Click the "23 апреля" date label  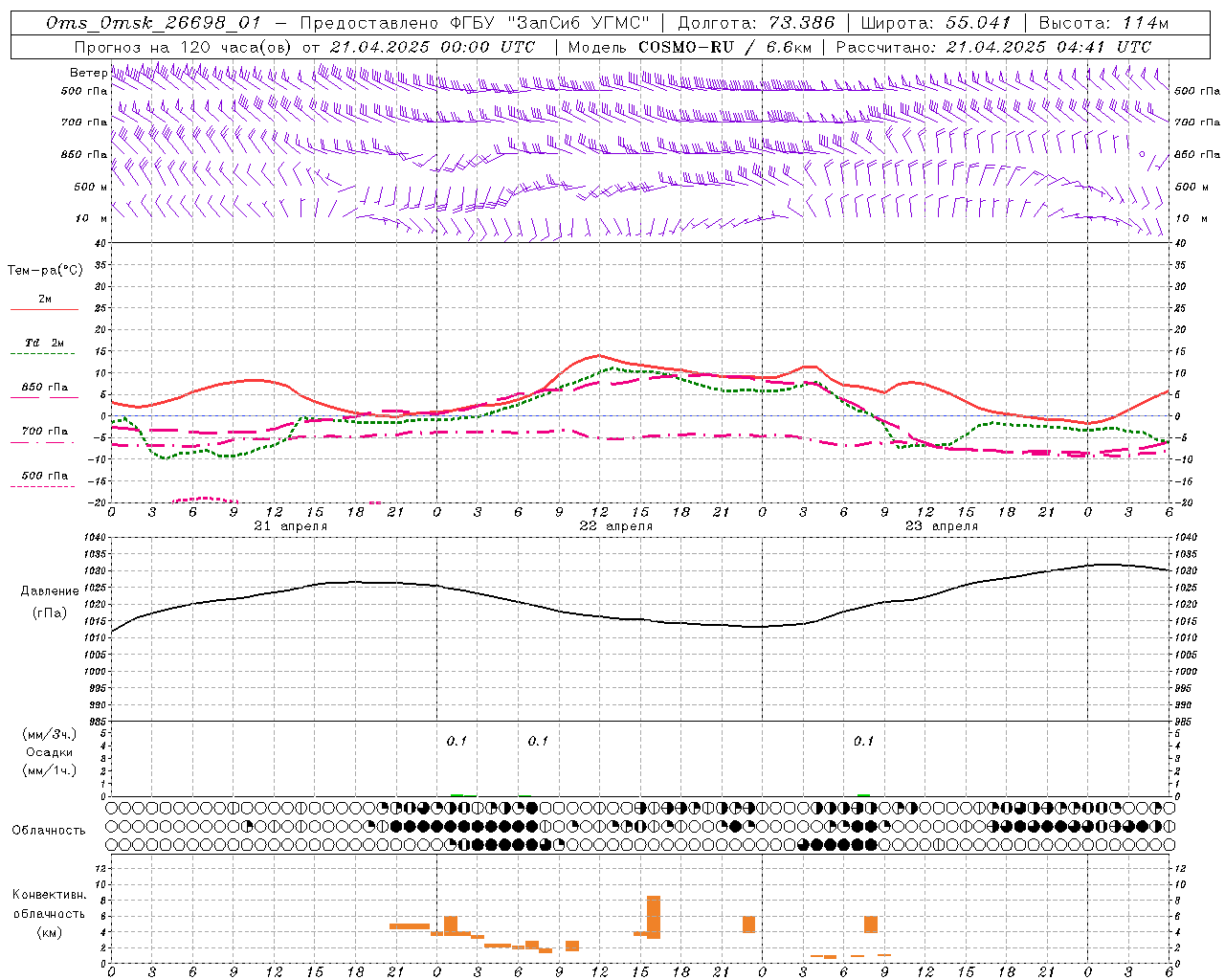point(942,526)
